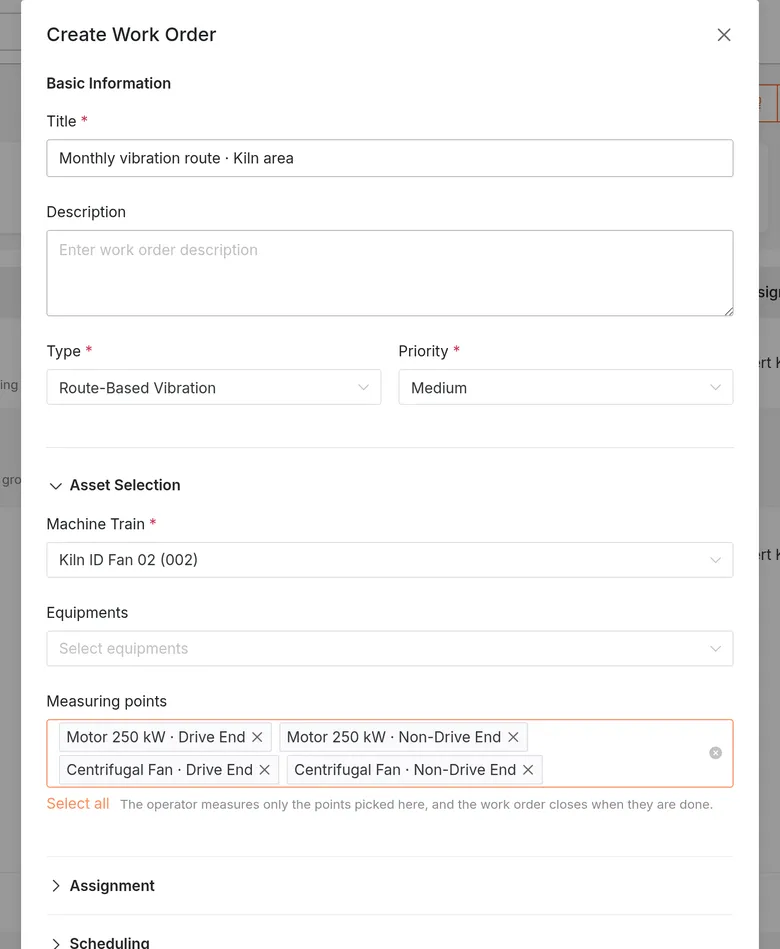Remove Motor 250 kW · Non-Drive End tag
The height and width of the screenshot is (949, 780).
click(513, 737)
